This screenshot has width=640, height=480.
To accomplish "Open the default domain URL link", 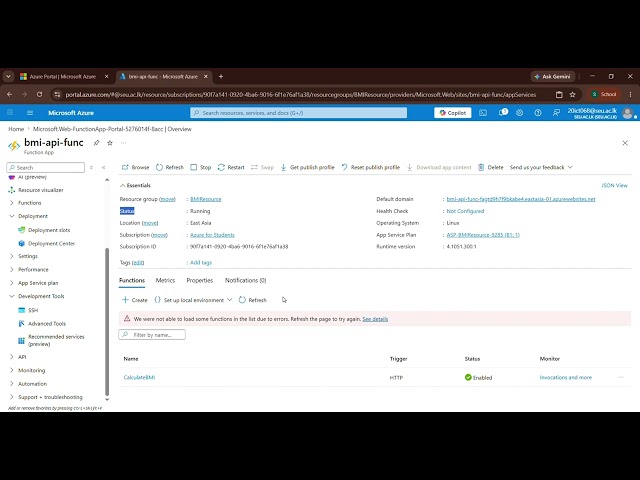I will coord(521,199).
